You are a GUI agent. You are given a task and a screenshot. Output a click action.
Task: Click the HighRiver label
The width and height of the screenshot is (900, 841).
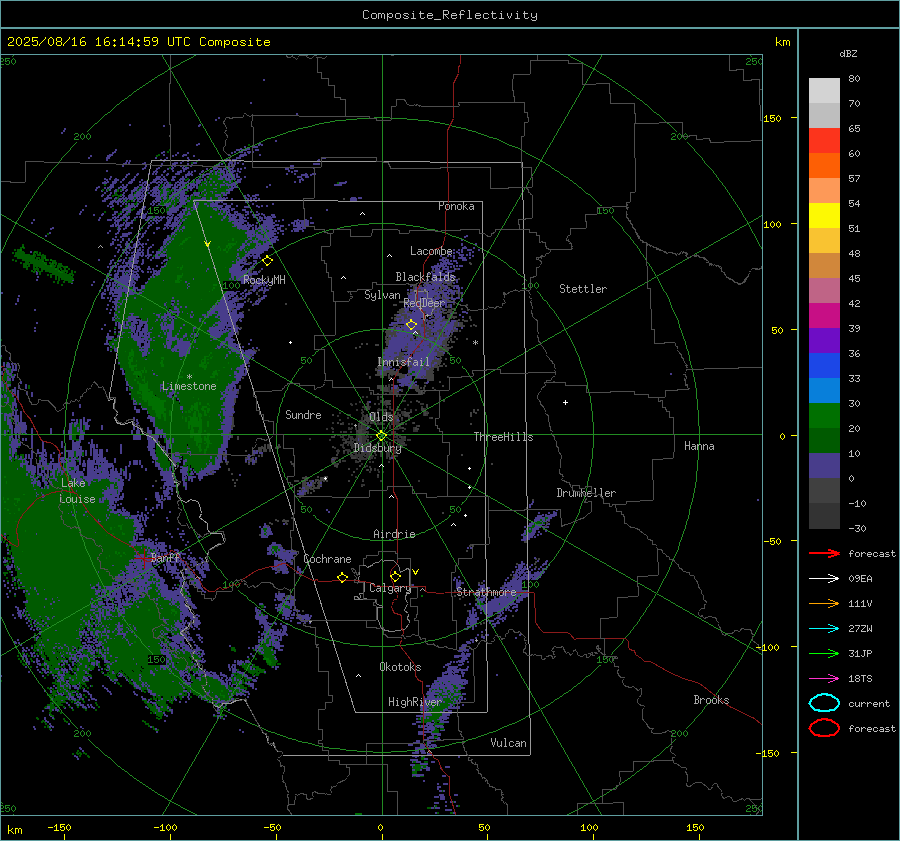tap(415, 702)
